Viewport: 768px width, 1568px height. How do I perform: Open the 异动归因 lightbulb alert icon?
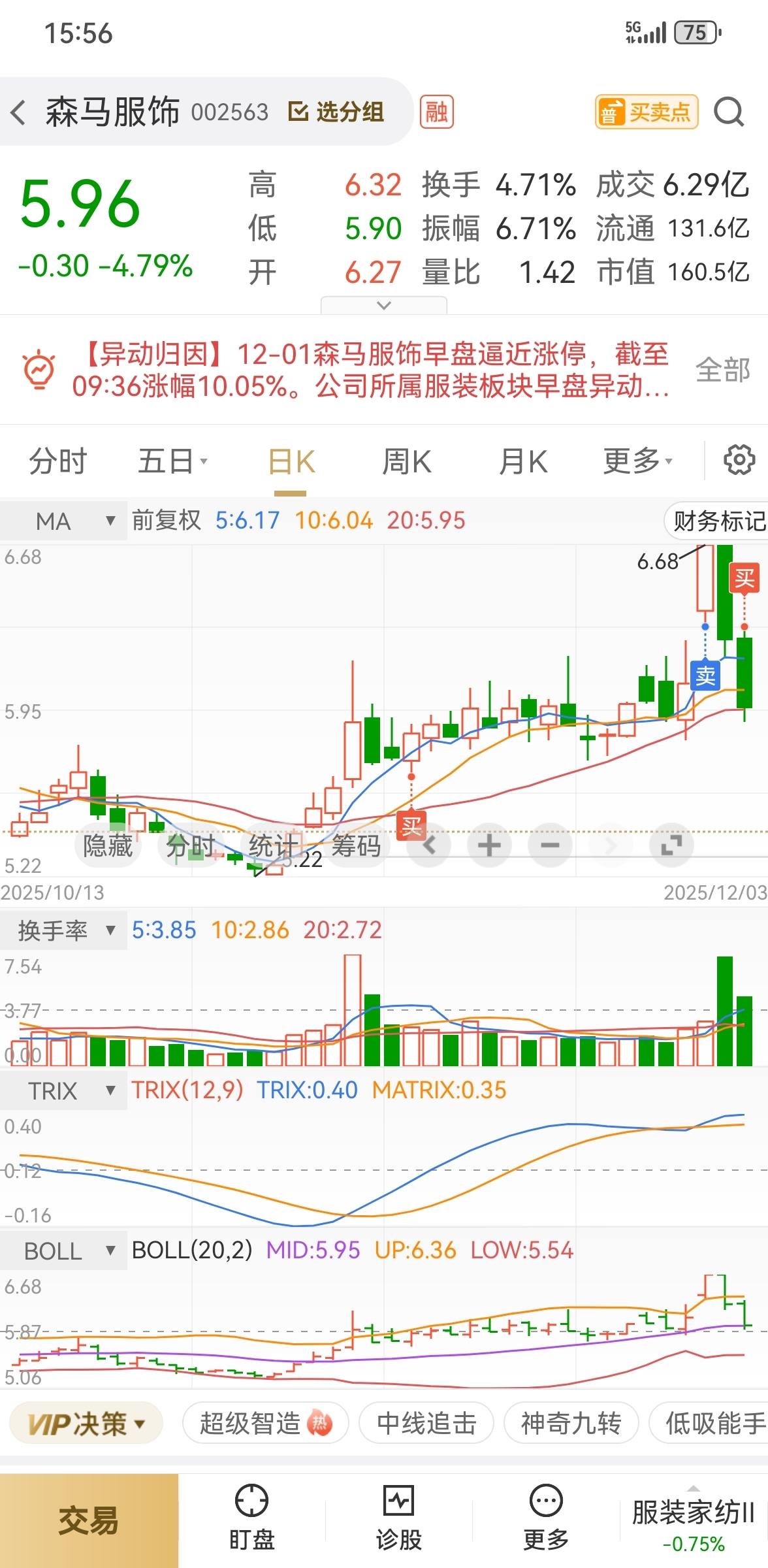point(40,370)
